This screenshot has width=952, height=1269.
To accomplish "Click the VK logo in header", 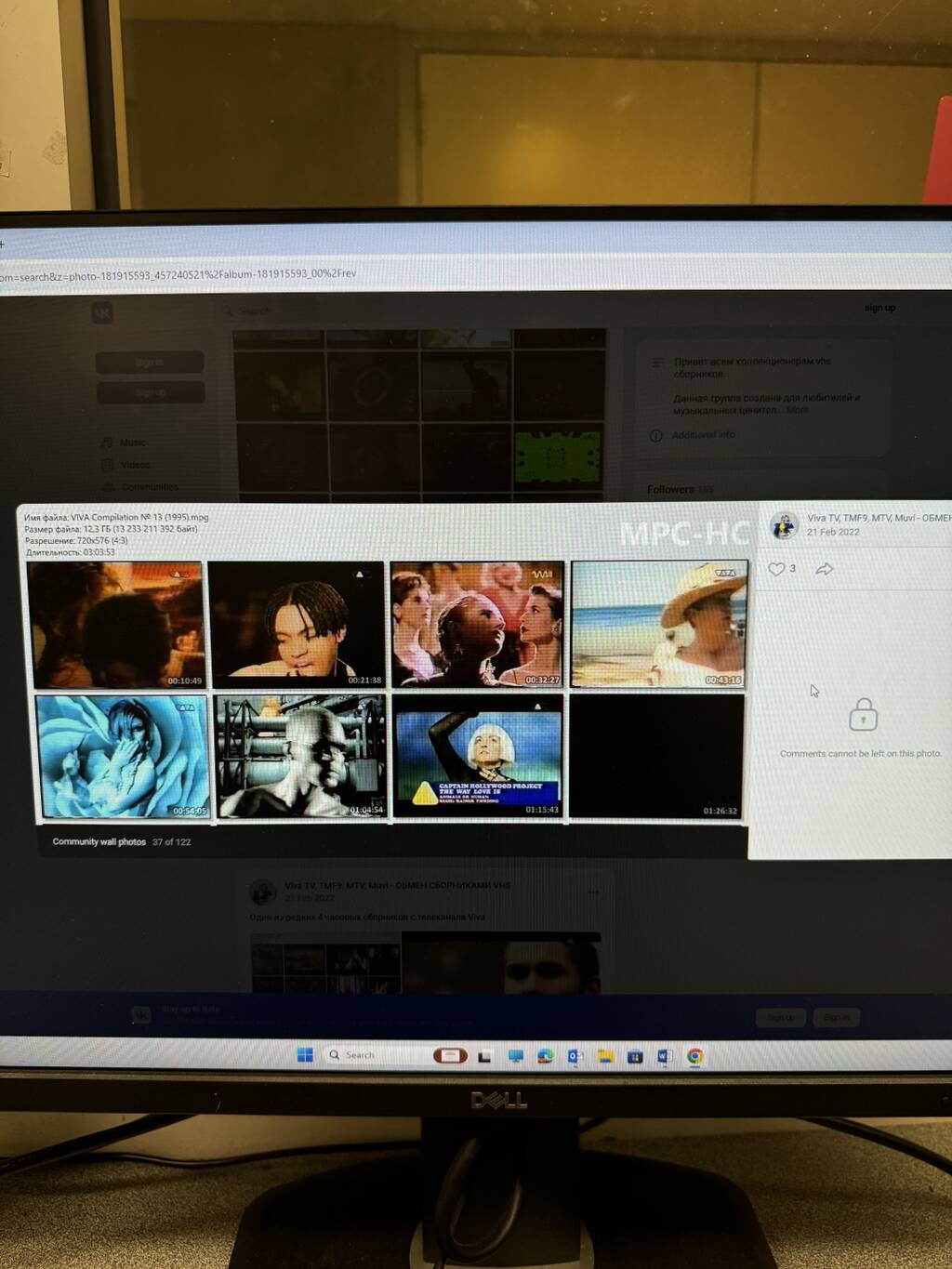I will (x=102, y=313).
